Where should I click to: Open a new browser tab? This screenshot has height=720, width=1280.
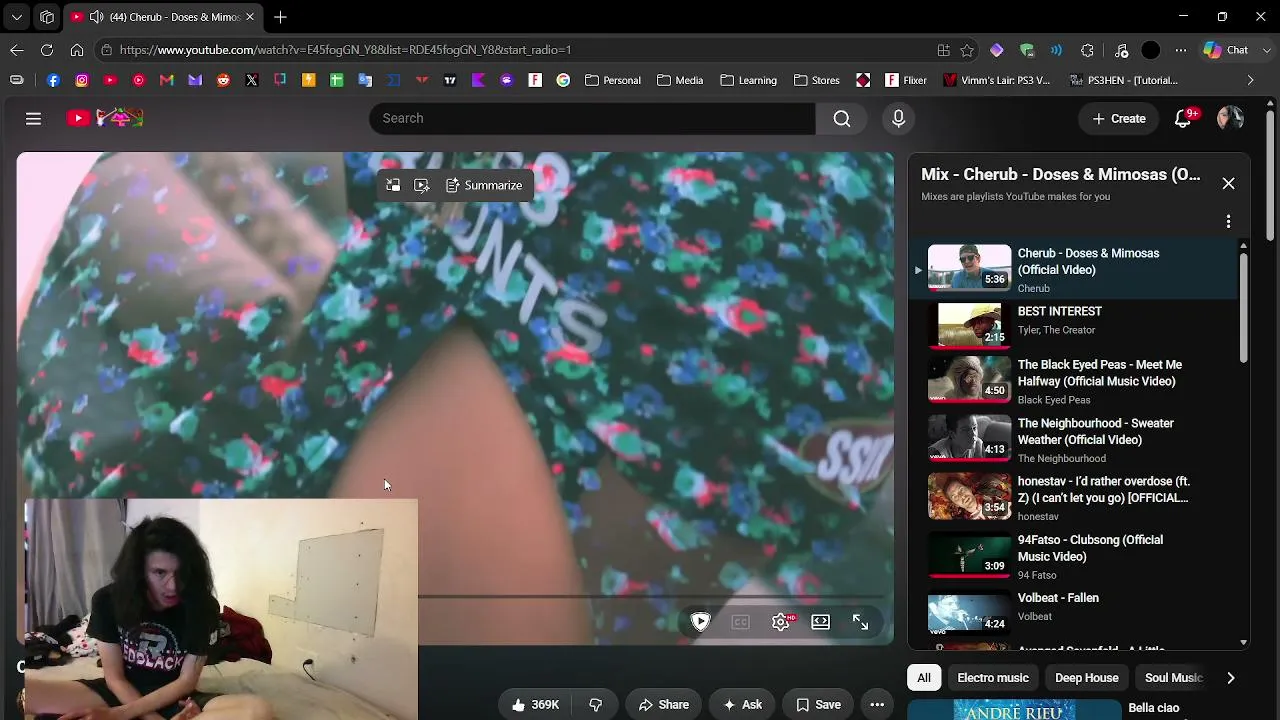pyautogui.click(x=280, y=17)
